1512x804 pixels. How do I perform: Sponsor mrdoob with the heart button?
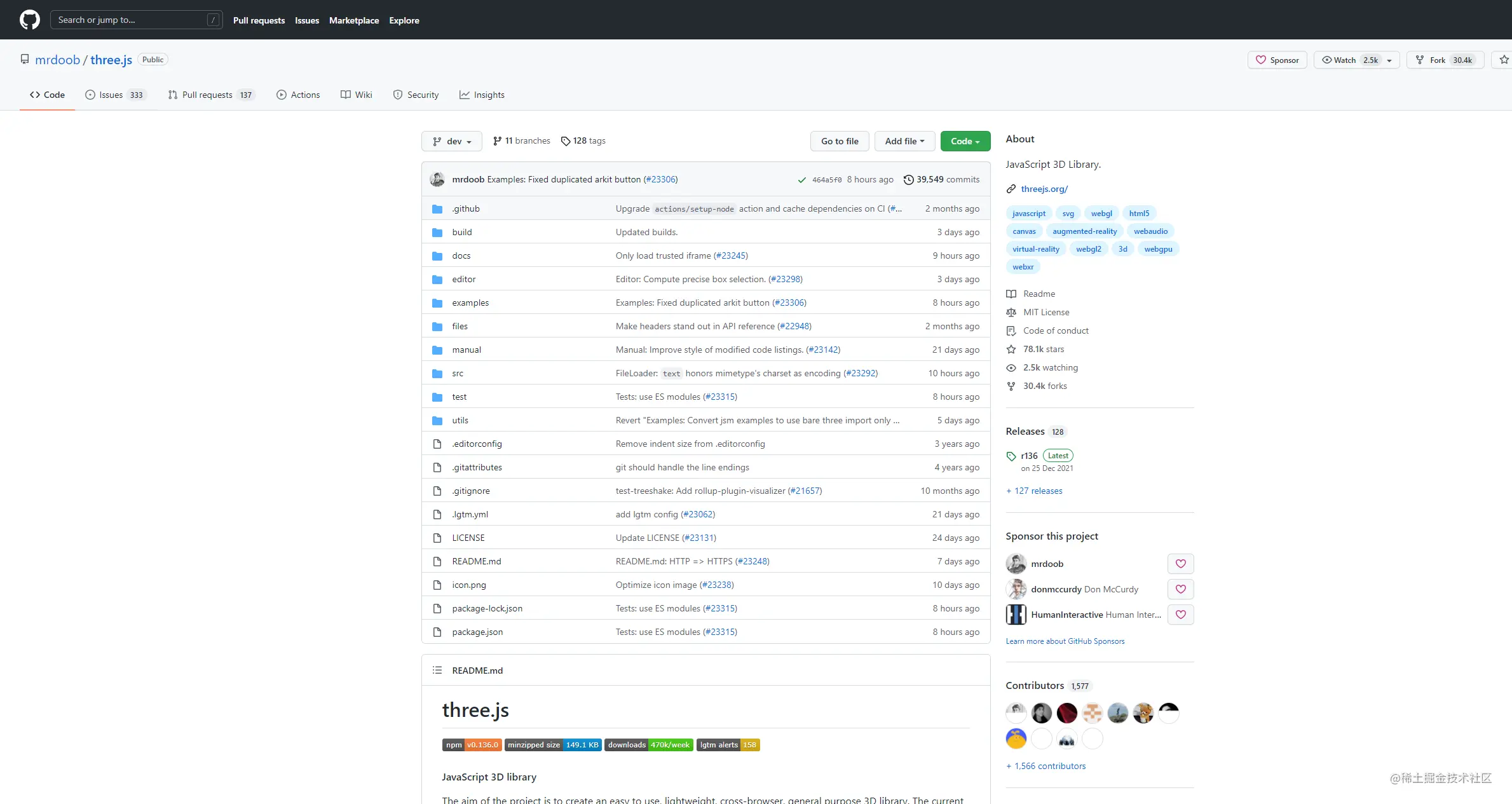click(x=1180, y=564)
